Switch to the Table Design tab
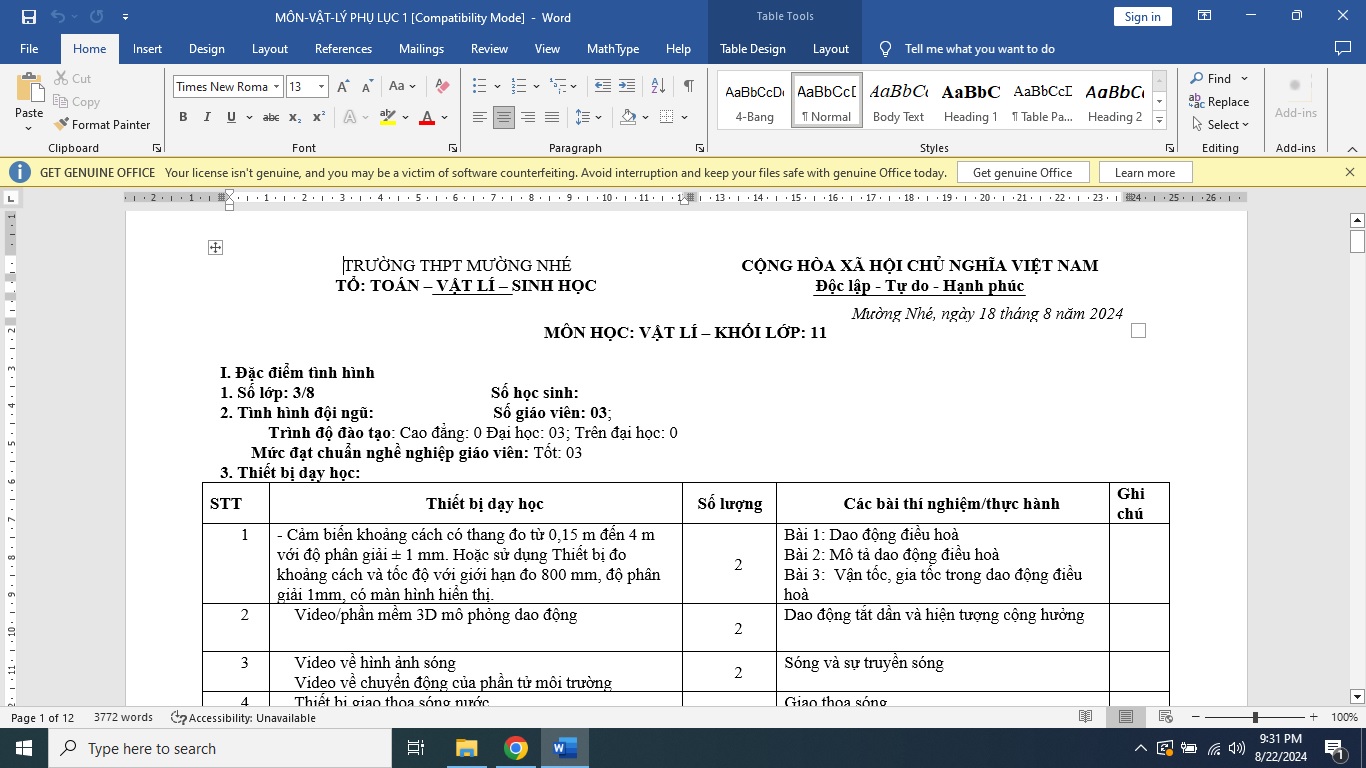1366x768 pixels. [753, 48]
